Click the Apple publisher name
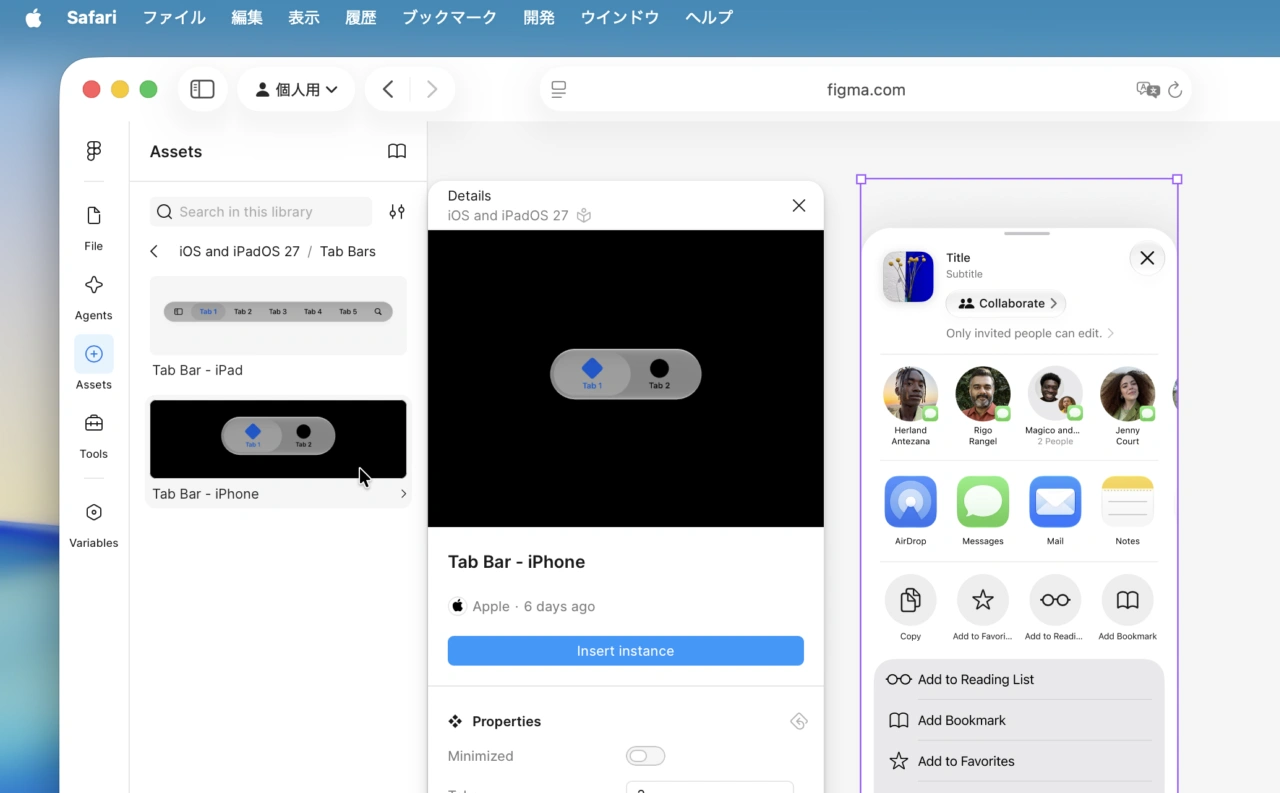This screenshot has height=793, width=1280. point(491,606)
